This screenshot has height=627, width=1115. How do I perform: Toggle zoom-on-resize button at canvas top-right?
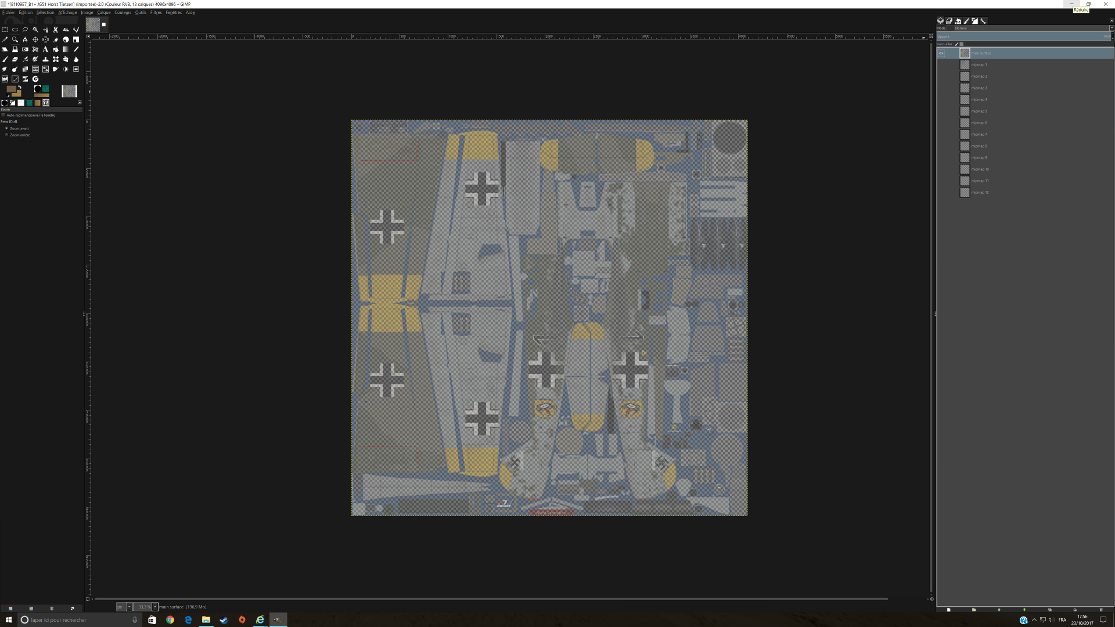point(931,36)
